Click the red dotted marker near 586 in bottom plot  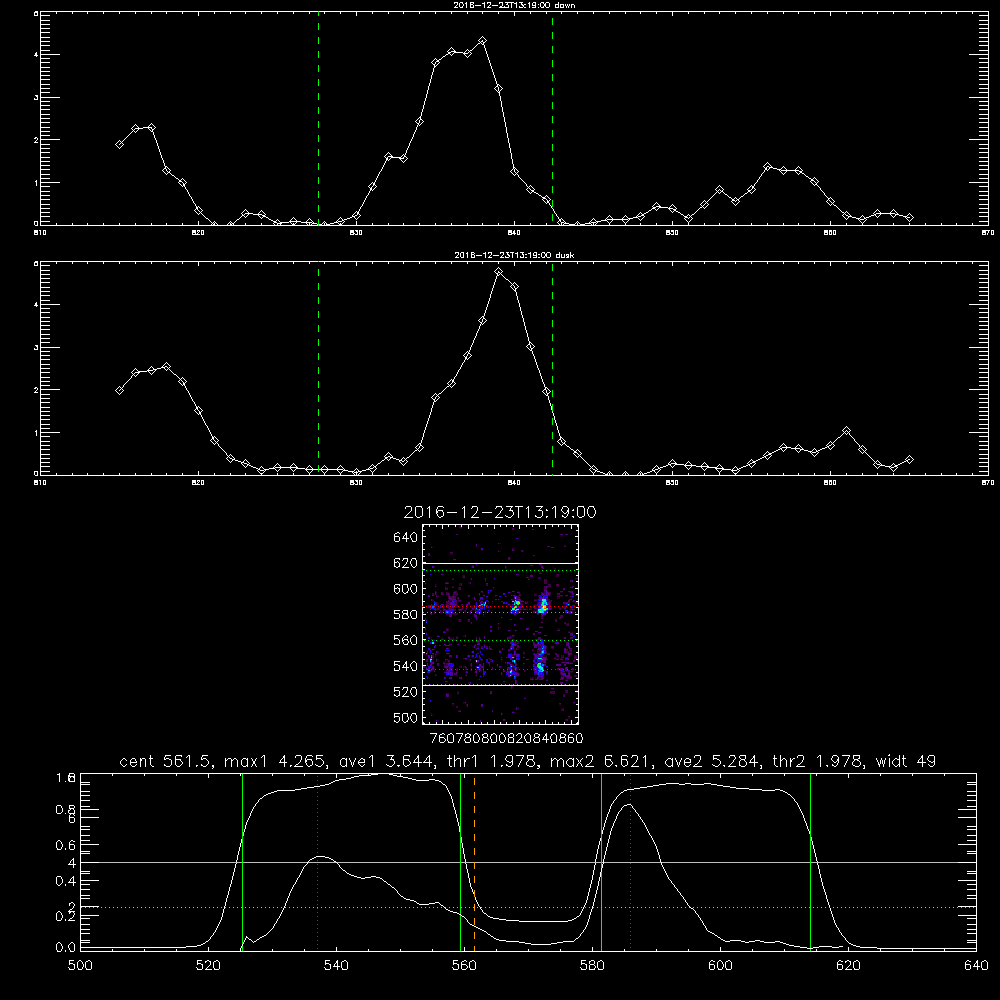pyautogui.click(x=631, y=864)
